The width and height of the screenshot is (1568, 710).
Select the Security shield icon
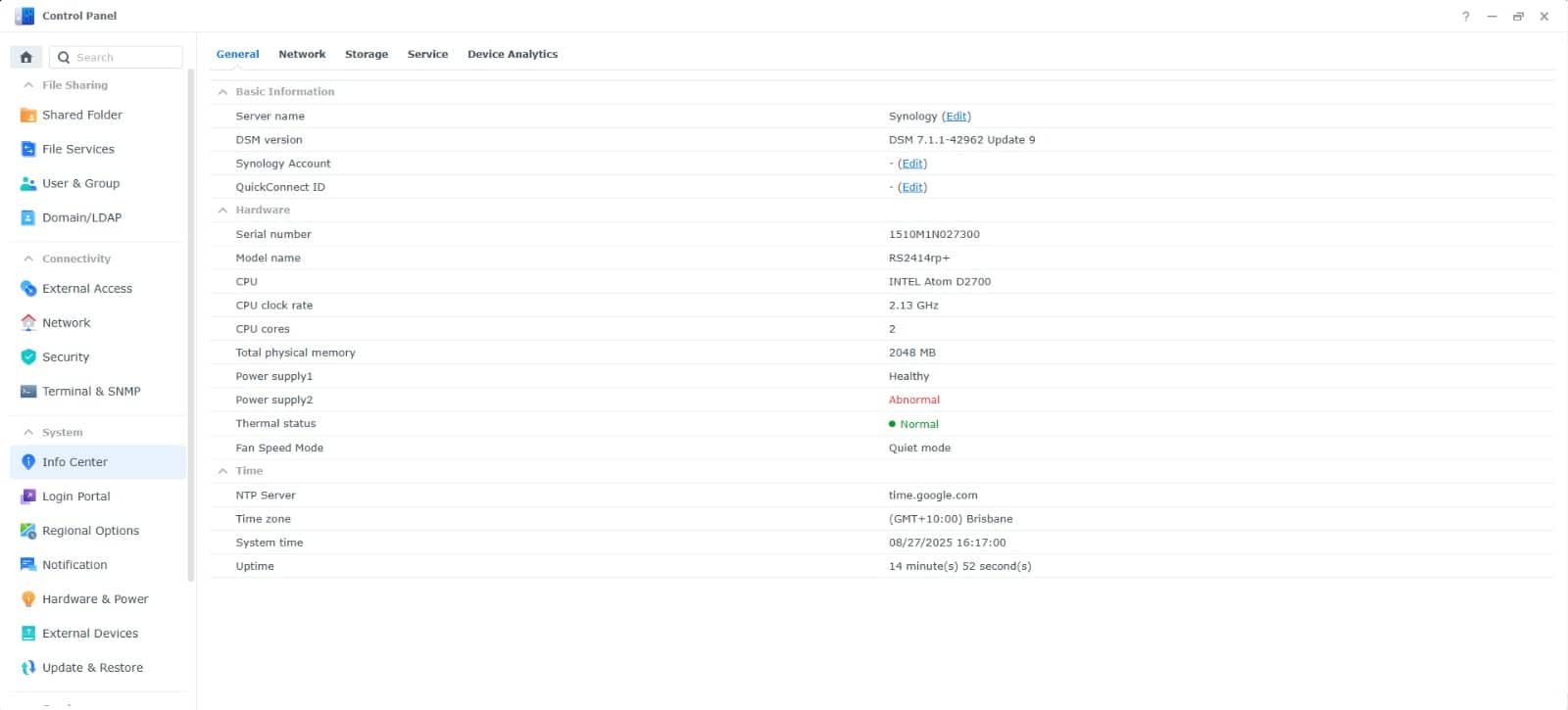point(28,357)
